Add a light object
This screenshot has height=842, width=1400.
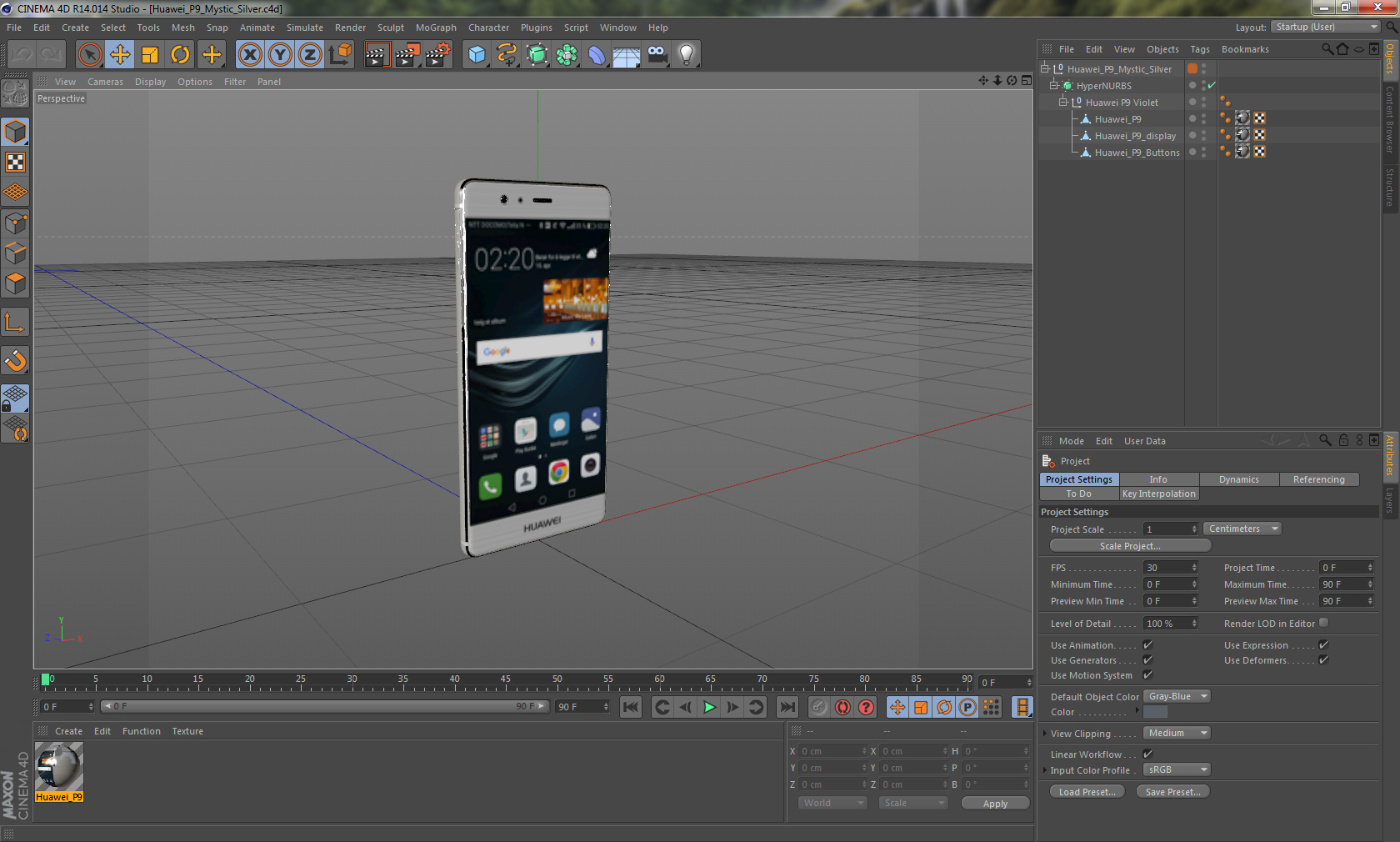(x=687, y=55)
